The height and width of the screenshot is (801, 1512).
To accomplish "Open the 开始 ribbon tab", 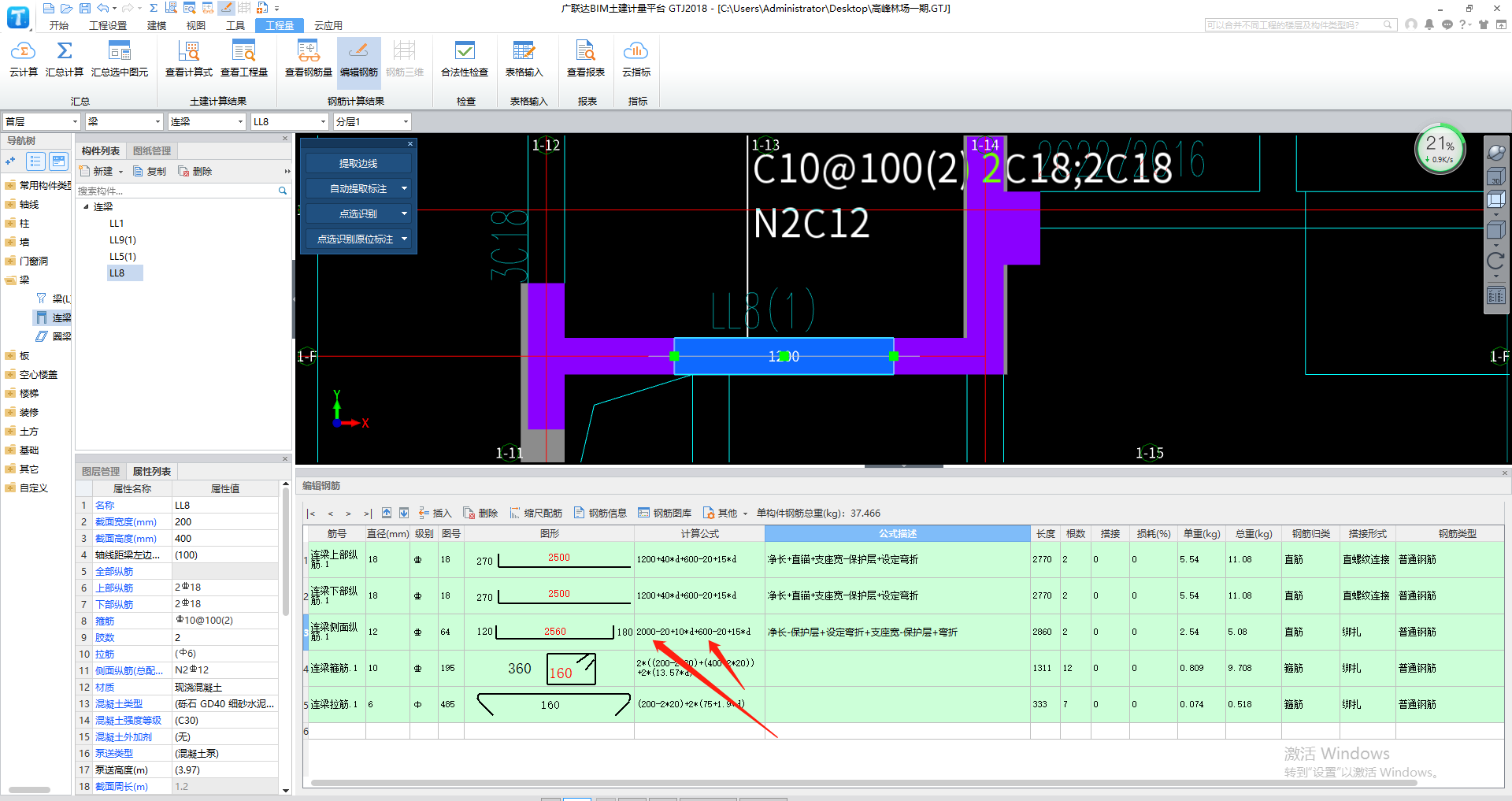I will point(59,25).
